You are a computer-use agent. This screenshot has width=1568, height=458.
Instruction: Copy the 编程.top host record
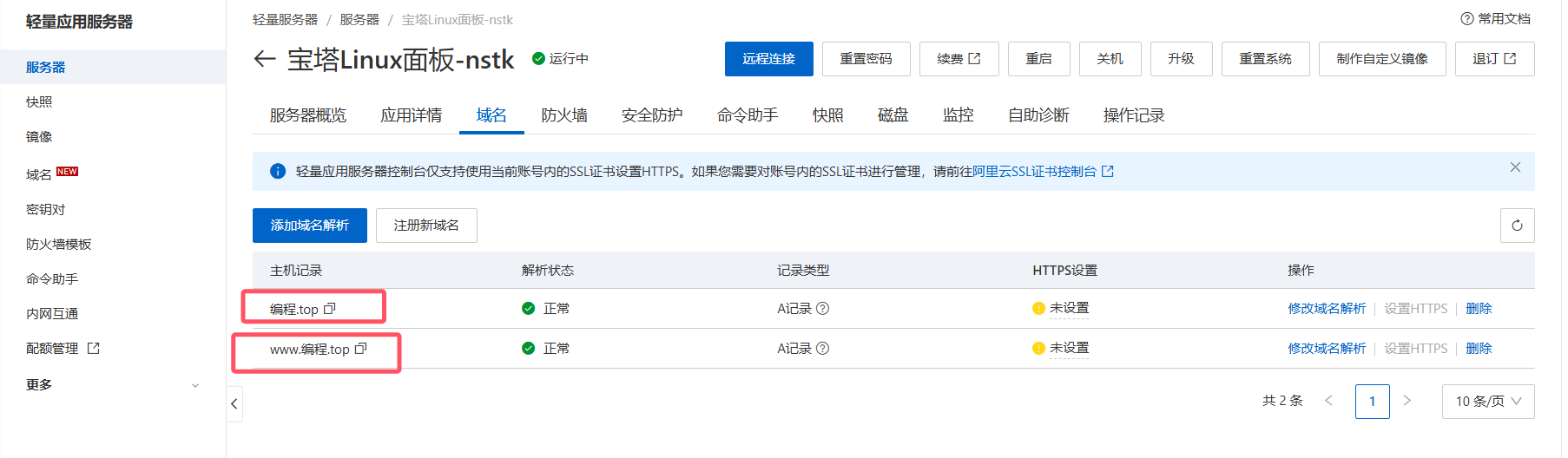[x=330, y=309]
